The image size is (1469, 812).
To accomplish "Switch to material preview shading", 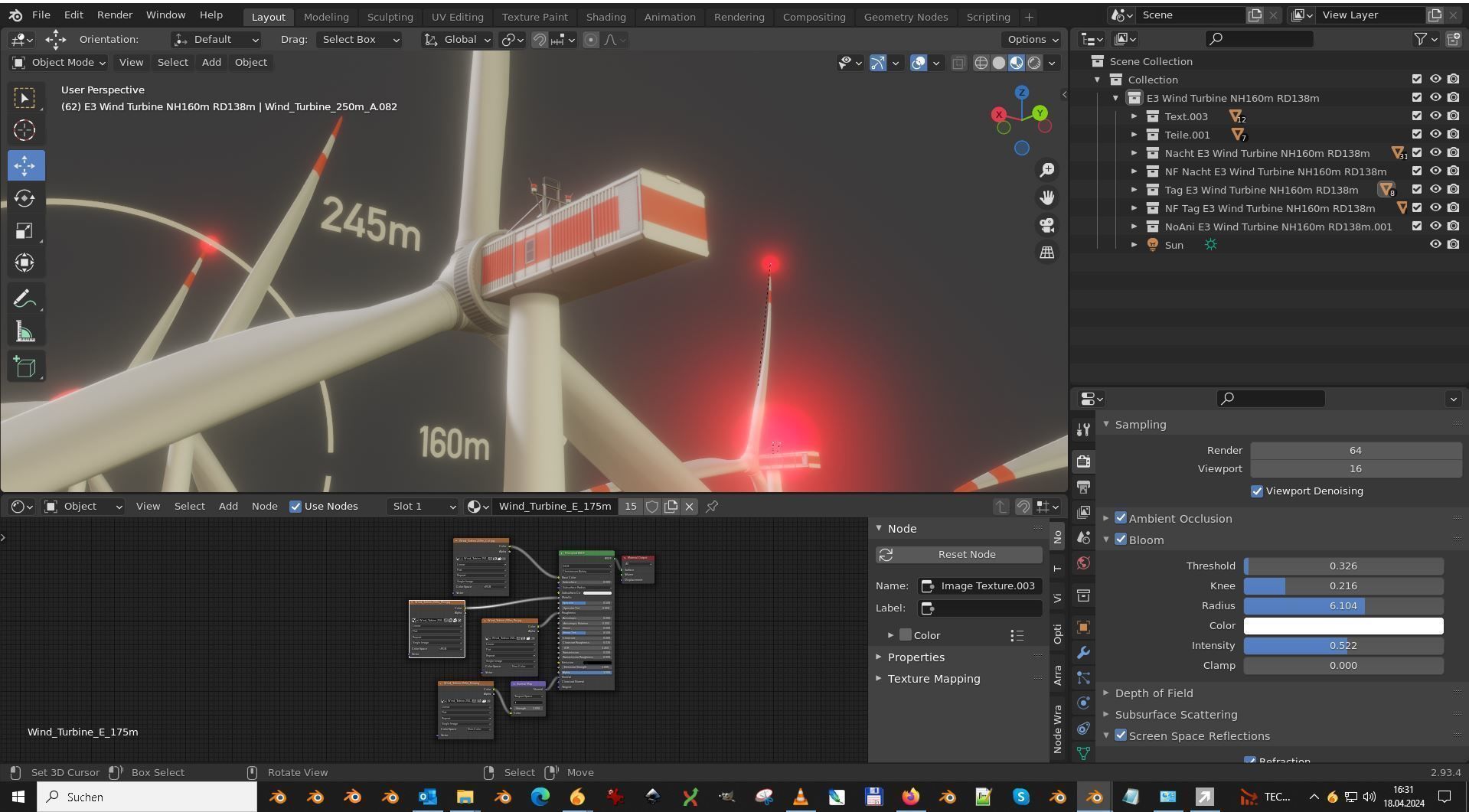I will 1017,63.
